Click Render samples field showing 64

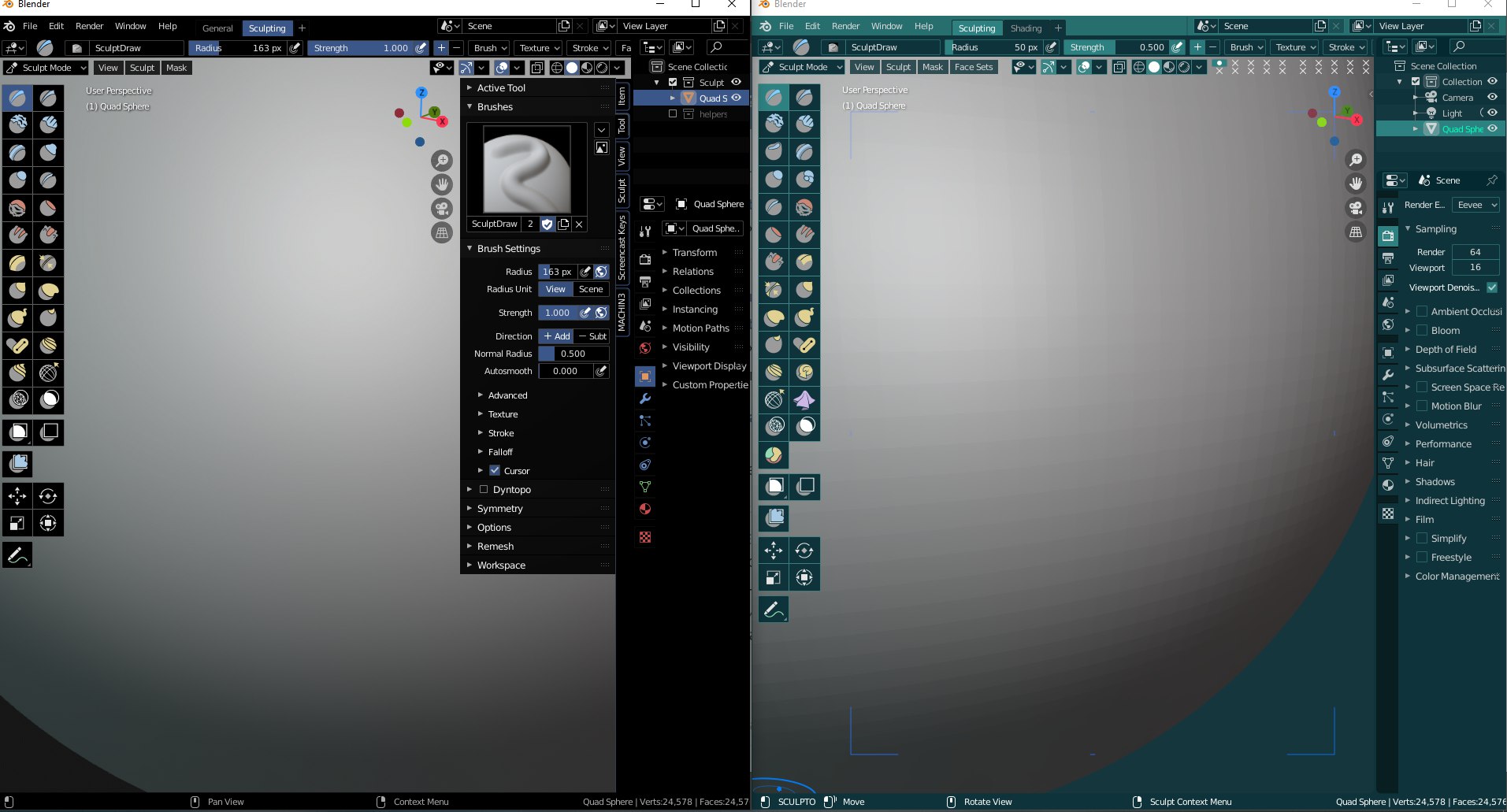pos(1475,252)
